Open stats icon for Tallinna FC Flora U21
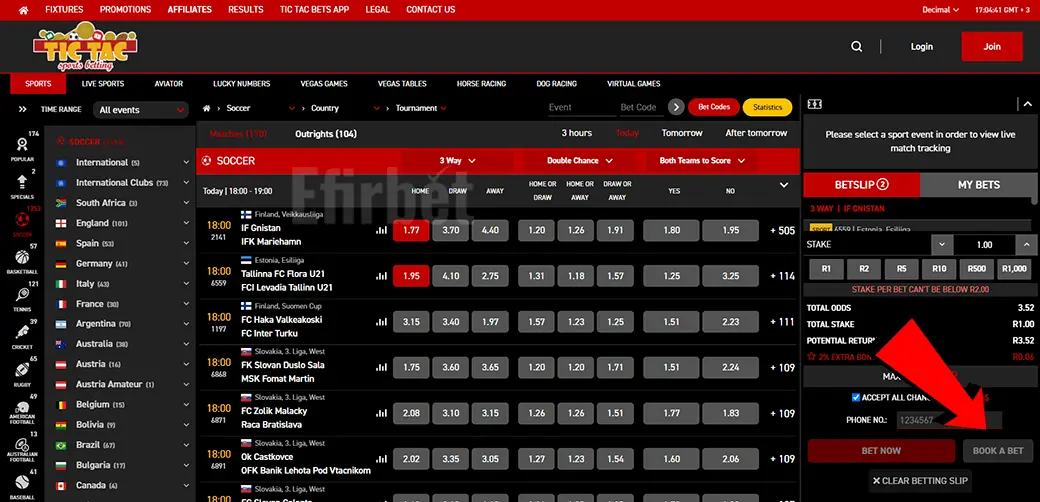Image resolution: width=1040 pixels, height=502 pixels. (381, 276)
